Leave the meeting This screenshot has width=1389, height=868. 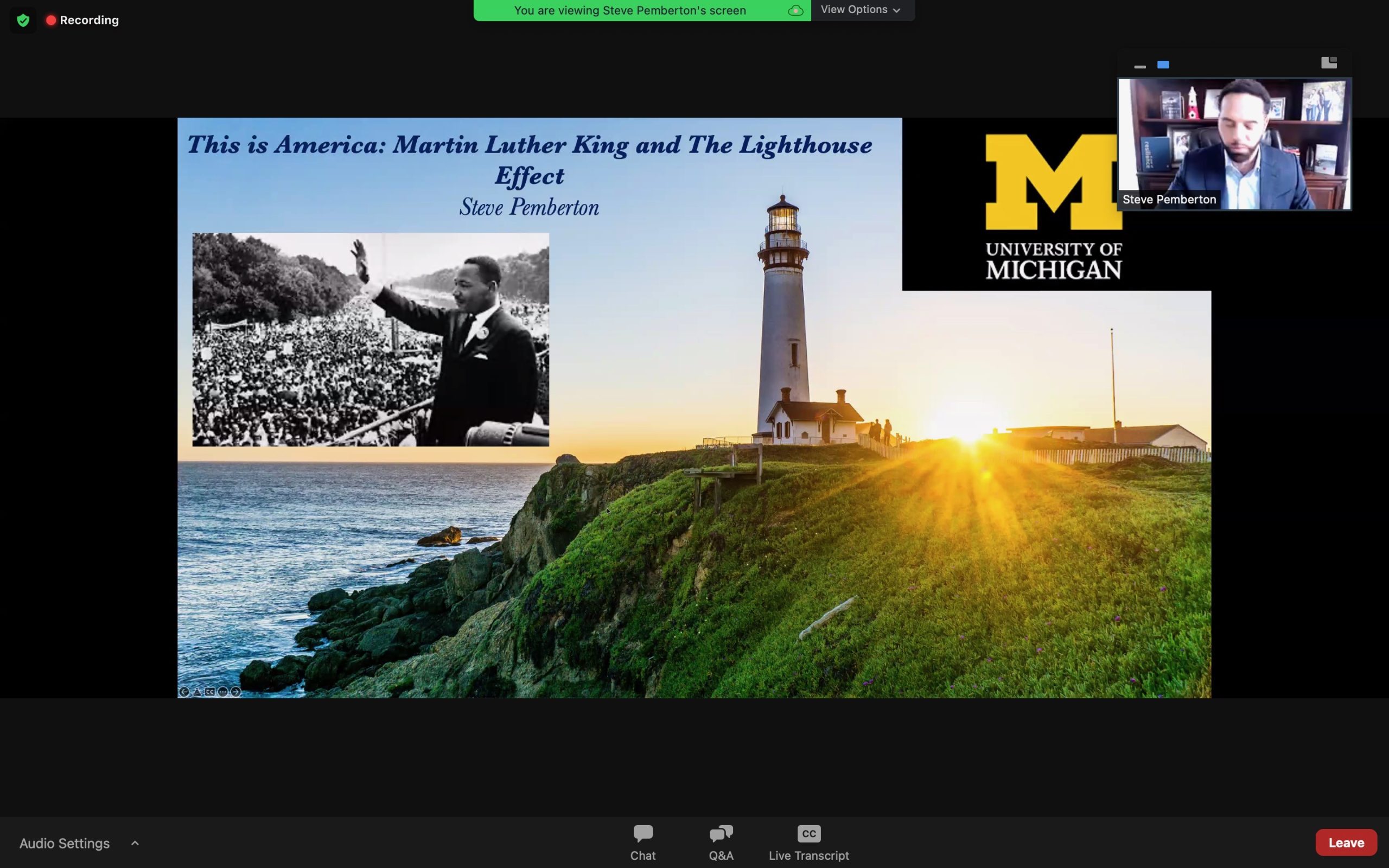(x=1346, y=842)
